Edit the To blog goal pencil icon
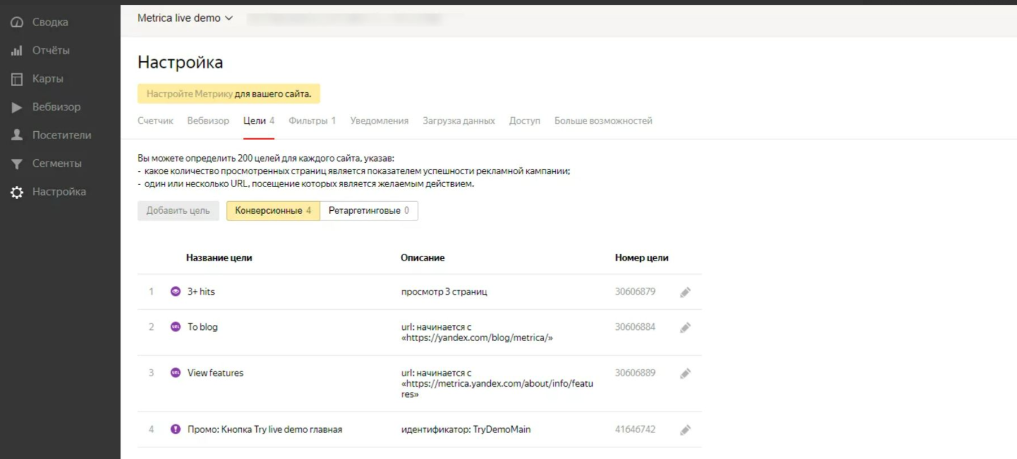This screenshot has width=1017, height=459. (x=686, y=328)
